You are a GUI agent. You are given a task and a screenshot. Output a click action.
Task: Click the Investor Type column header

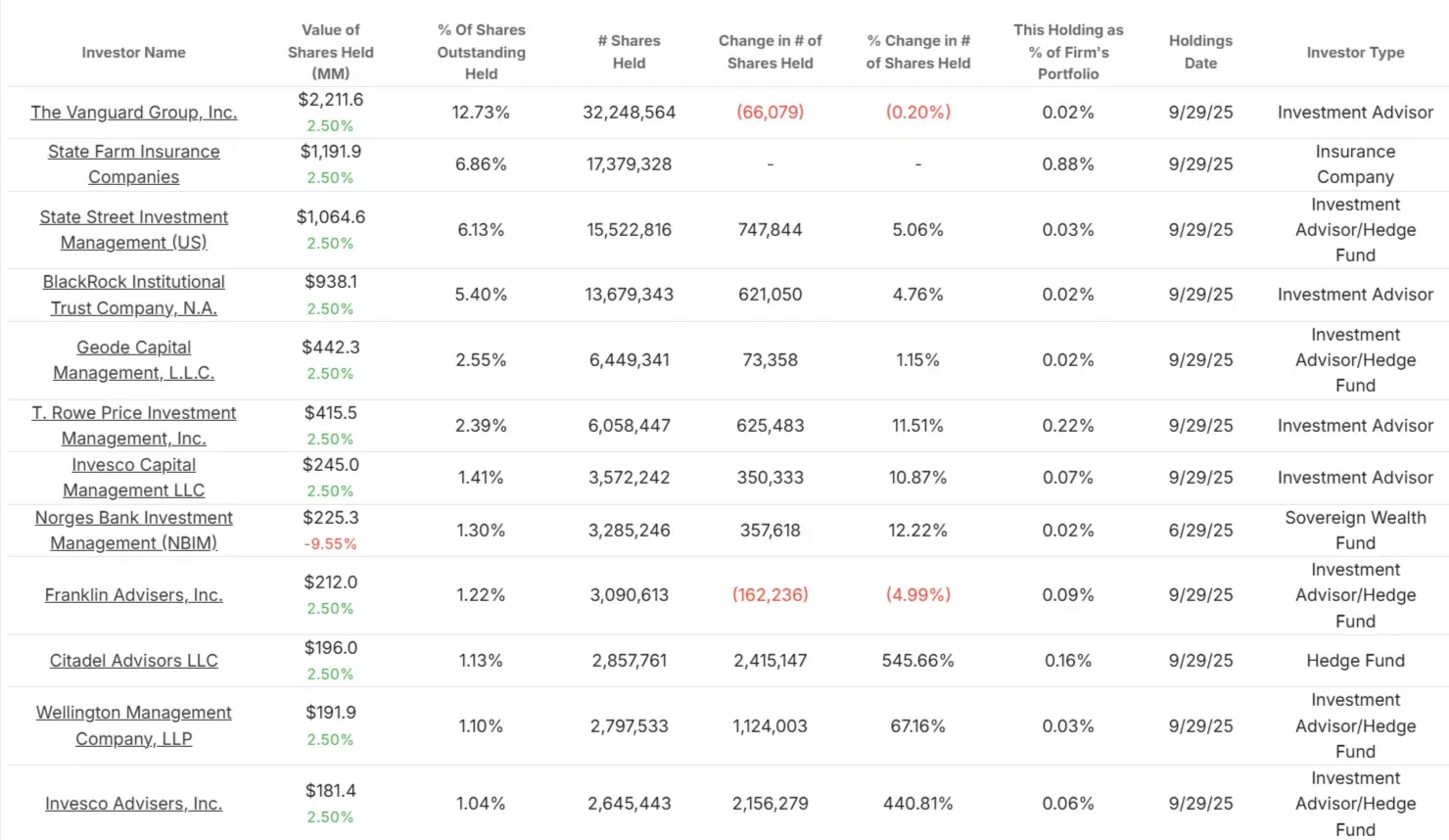(1356, 53)
